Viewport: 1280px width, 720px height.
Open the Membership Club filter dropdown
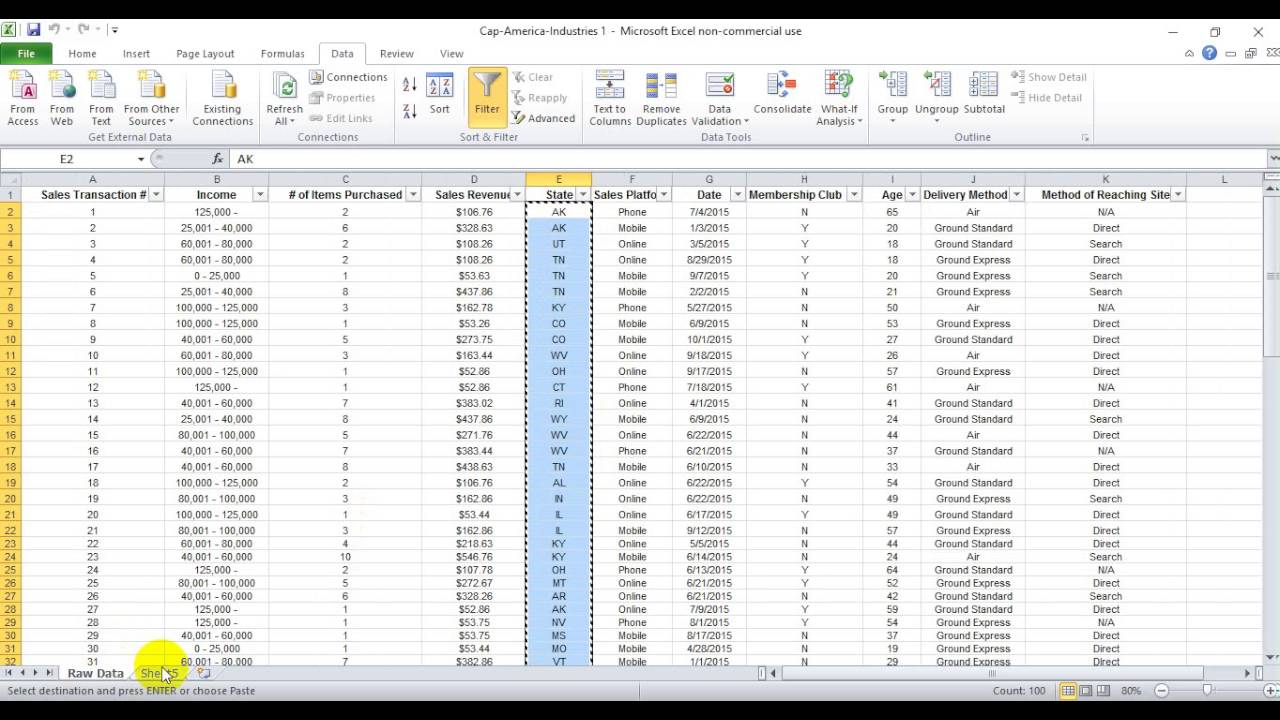tap(854, 195)
